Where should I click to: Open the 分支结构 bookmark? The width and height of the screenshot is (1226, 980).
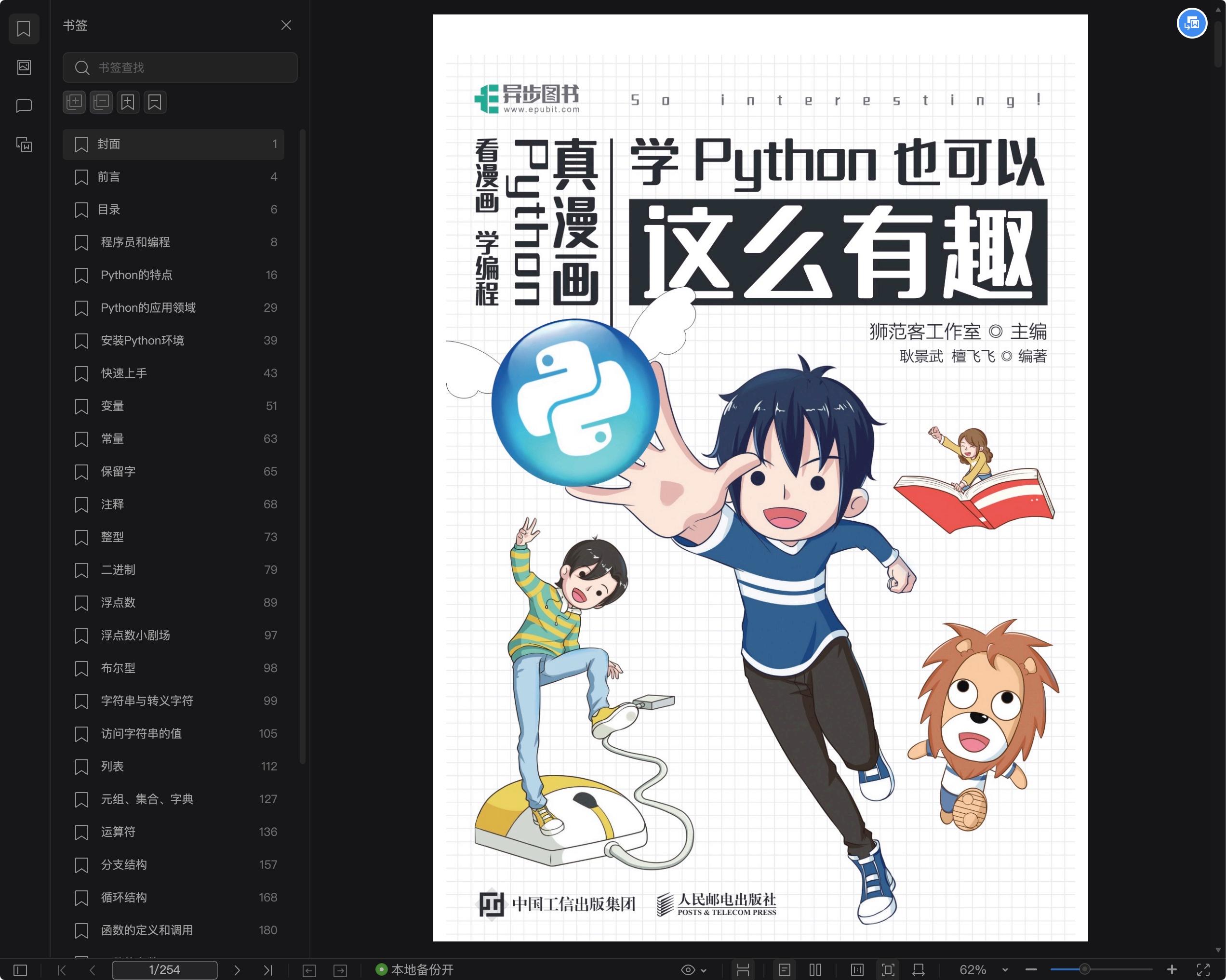173,865
